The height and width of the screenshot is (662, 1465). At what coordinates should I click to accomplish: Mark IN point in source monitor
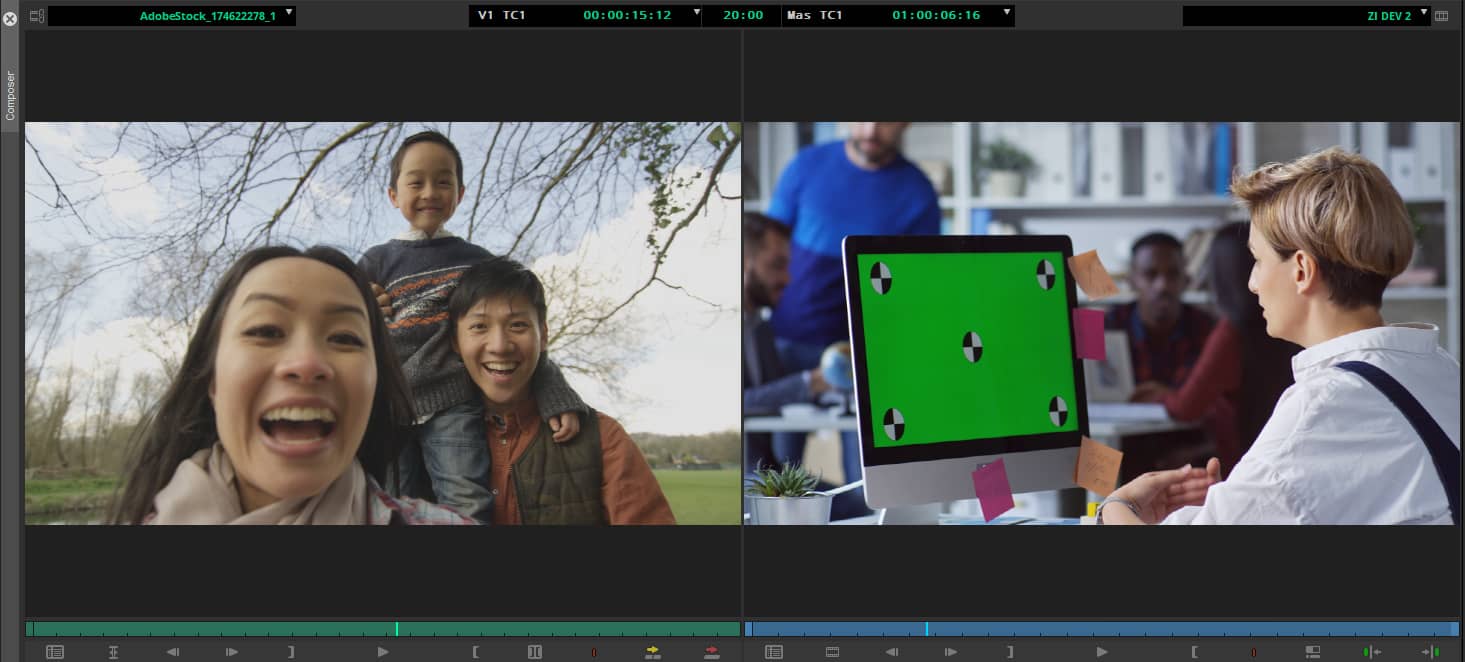[x=476, y=652]
